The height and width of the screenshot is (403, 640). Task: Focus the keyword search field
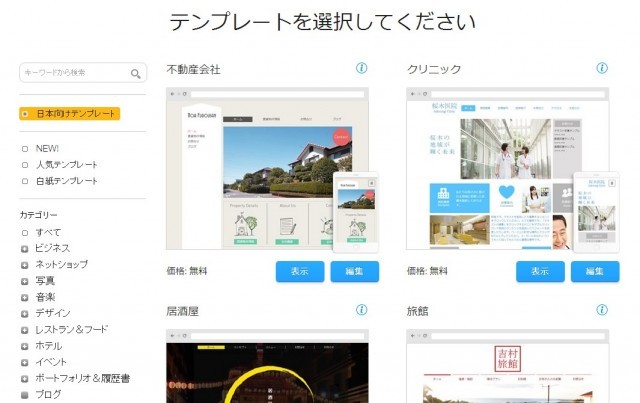[75, 73]
